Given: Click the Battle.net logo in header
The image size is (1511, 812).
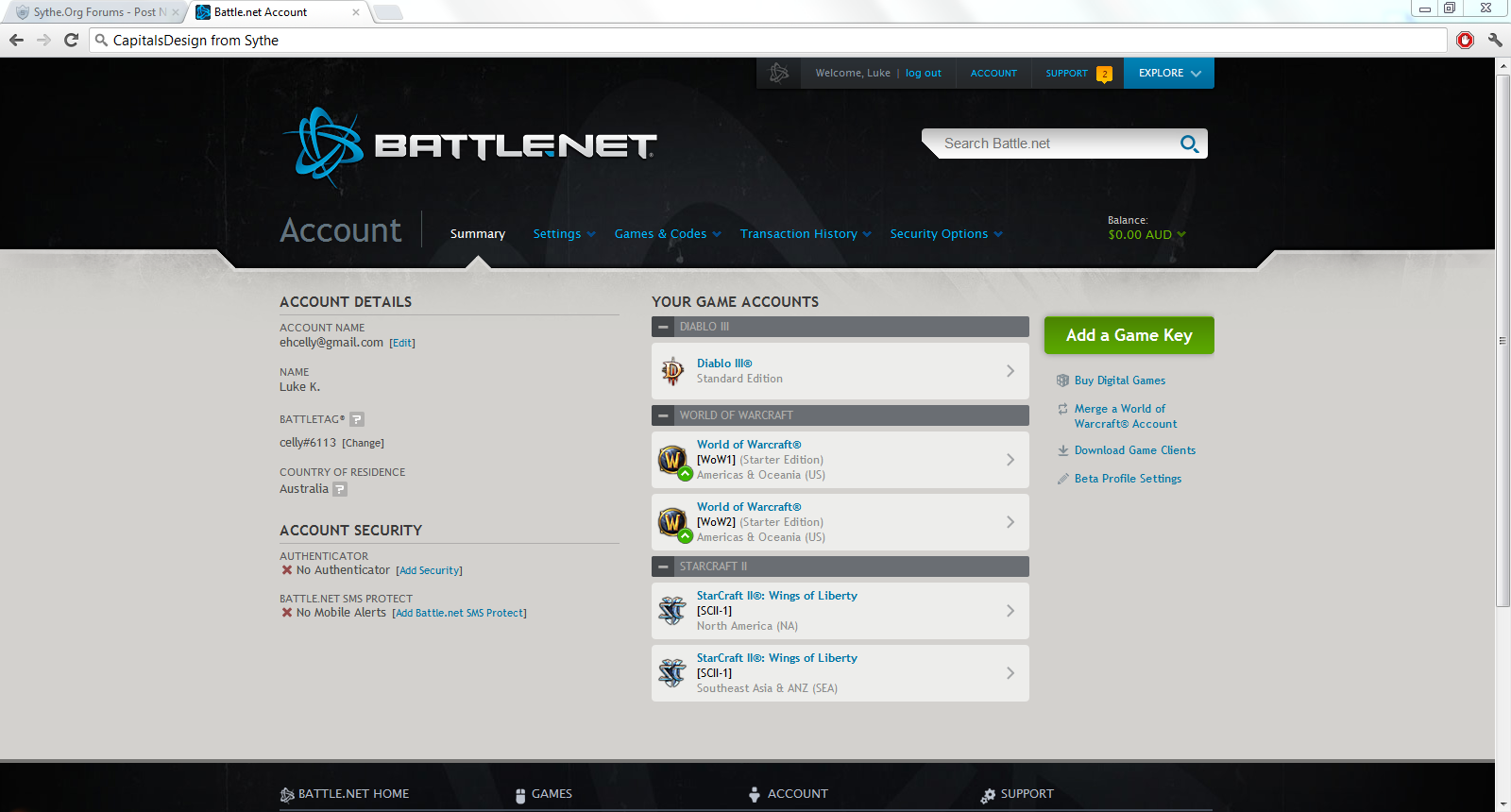Looking at the screenshot, I should tap(469, 145).
